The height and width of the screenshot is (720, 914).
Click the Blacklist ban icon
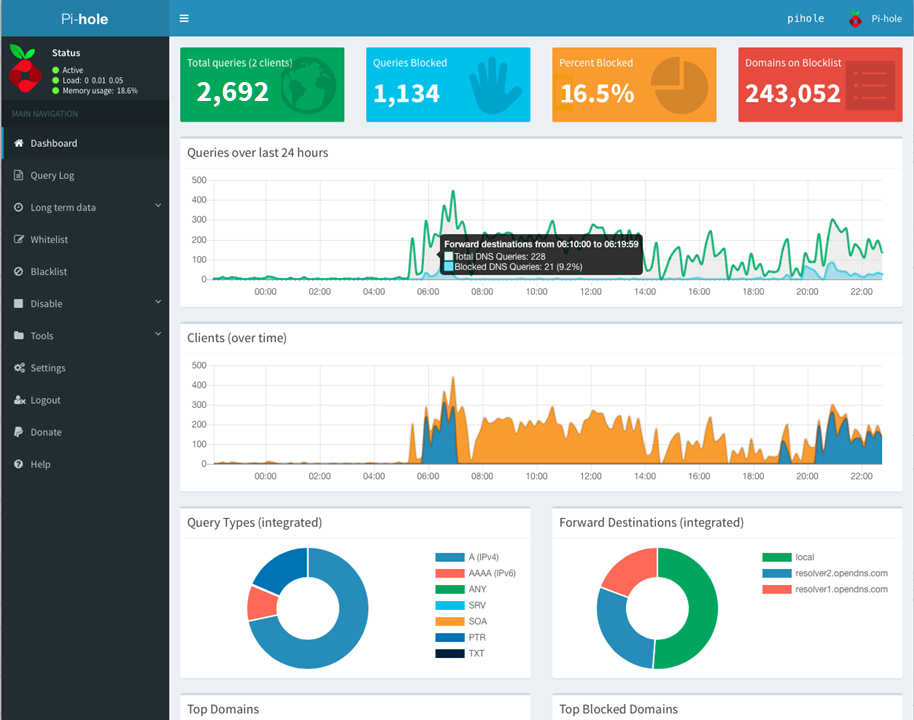tap(18, 271)
